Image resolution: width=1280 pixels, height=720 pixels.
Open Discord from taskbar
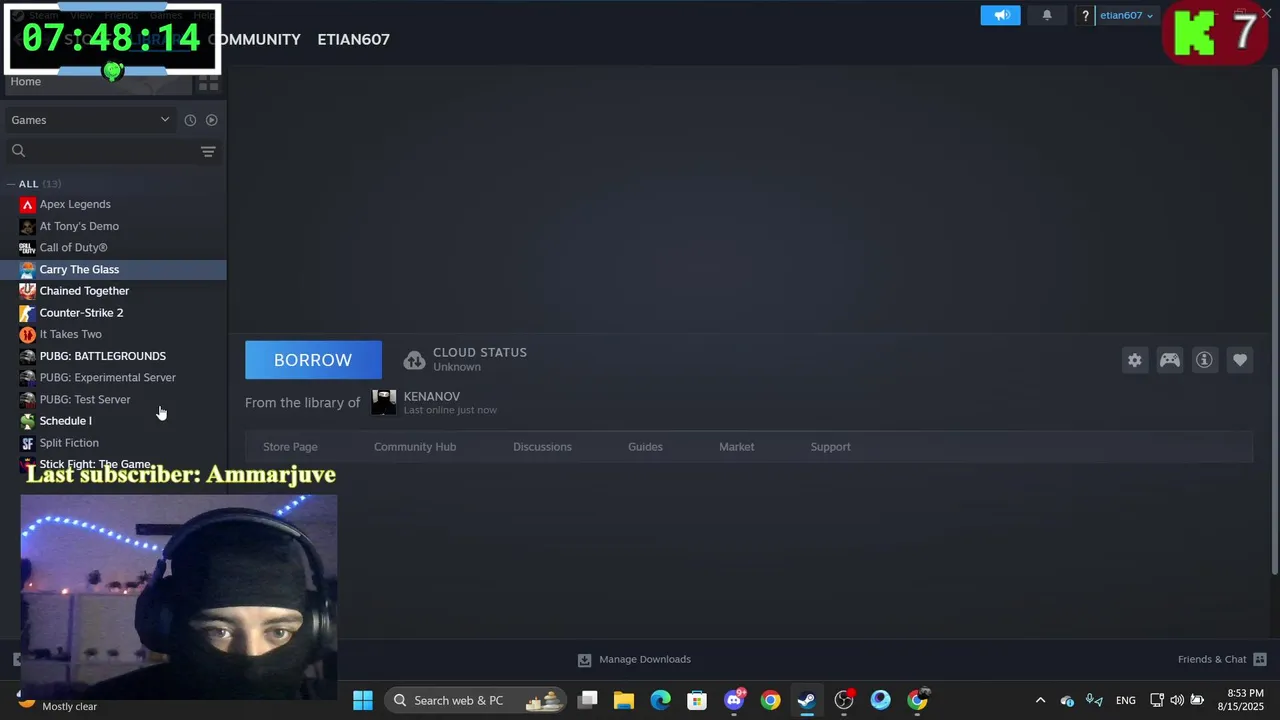734,700
